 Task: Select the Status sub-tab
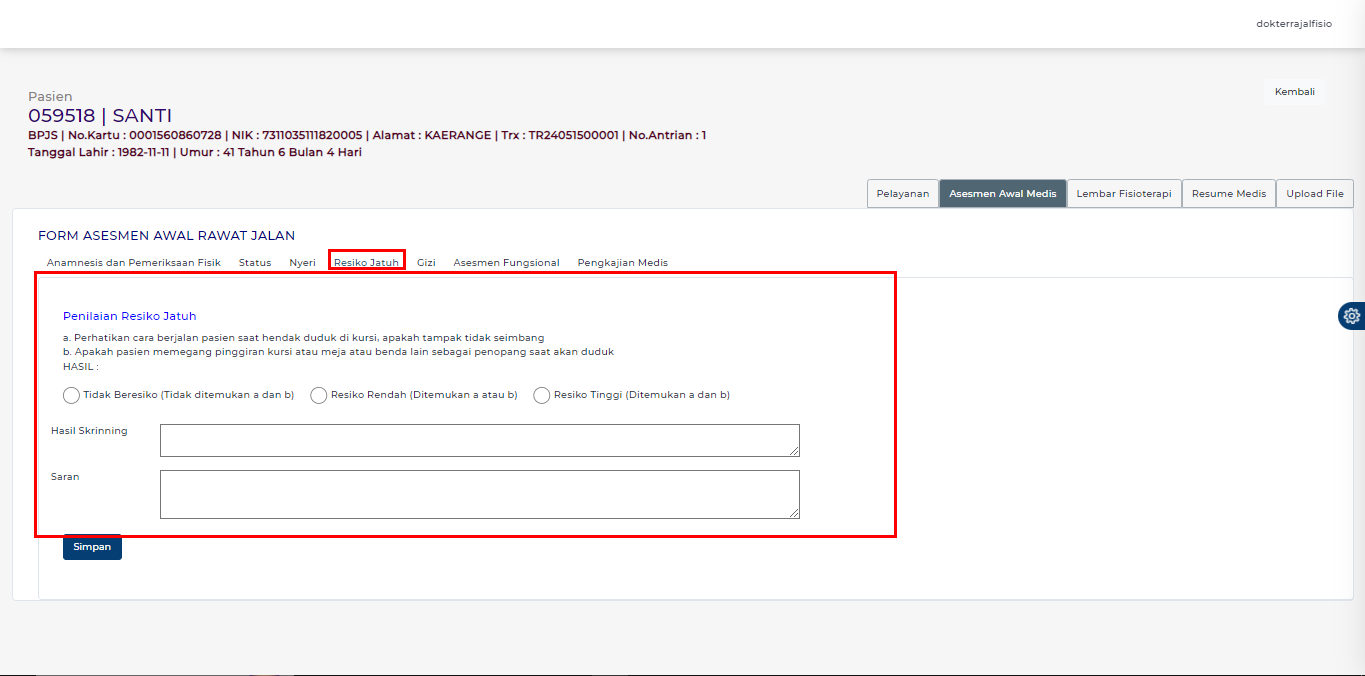click(255, 263)
